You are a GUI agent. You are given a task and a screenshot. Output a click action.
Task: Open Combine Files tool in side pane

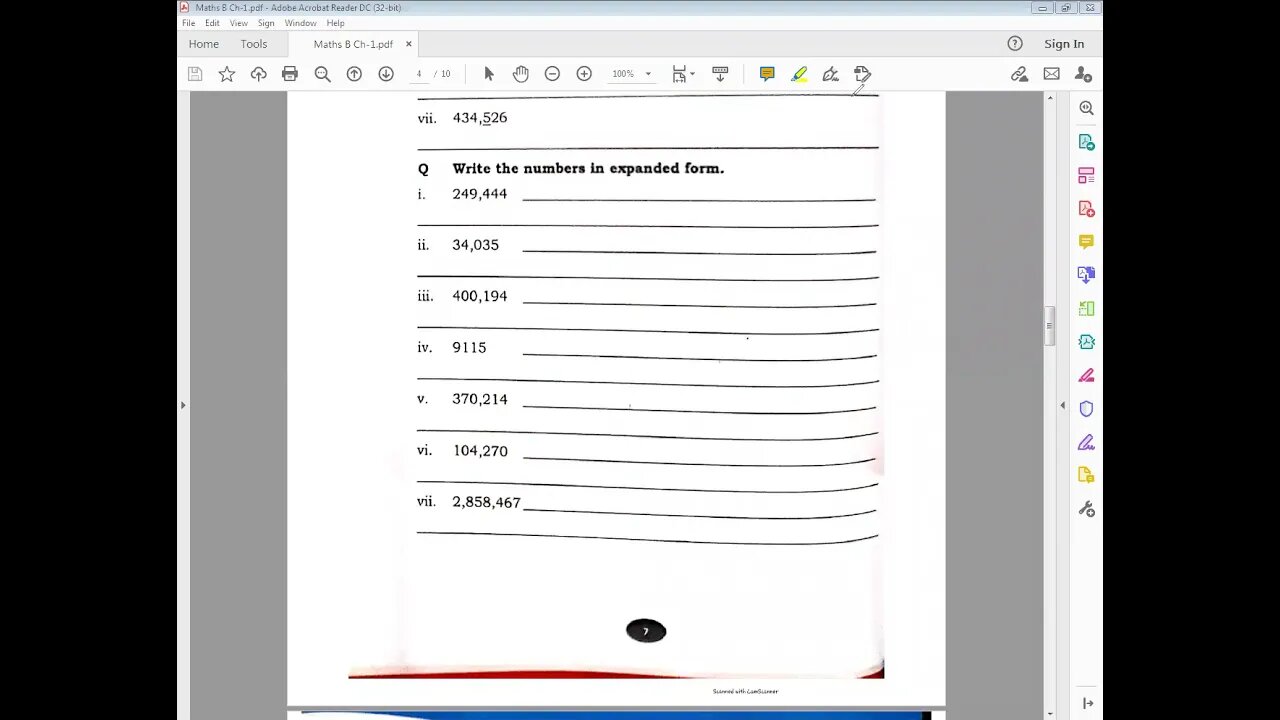tap(1087, 275)
